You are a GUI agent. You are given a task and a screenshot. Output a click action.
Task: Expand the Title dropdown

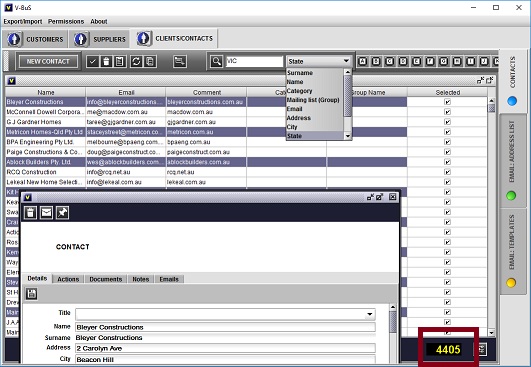pos(370,314)
